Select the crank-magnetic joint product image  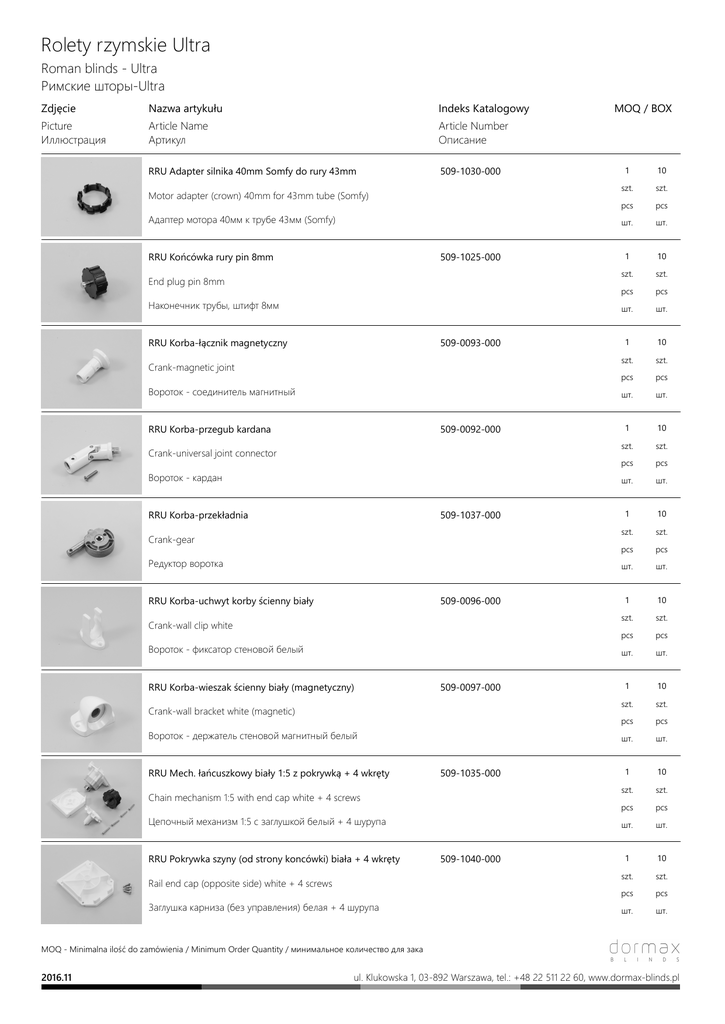91,368
